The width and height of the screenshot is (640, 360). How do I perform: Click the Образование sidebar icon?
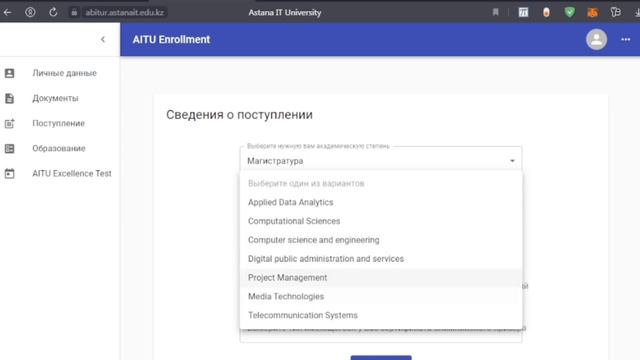[9, 149]
